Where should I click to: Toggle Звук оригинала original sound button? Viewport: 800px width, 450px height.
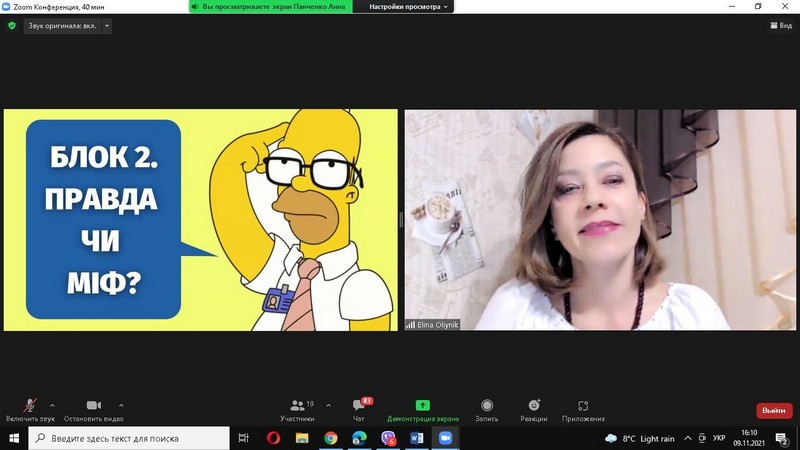(x=62, y=26)
